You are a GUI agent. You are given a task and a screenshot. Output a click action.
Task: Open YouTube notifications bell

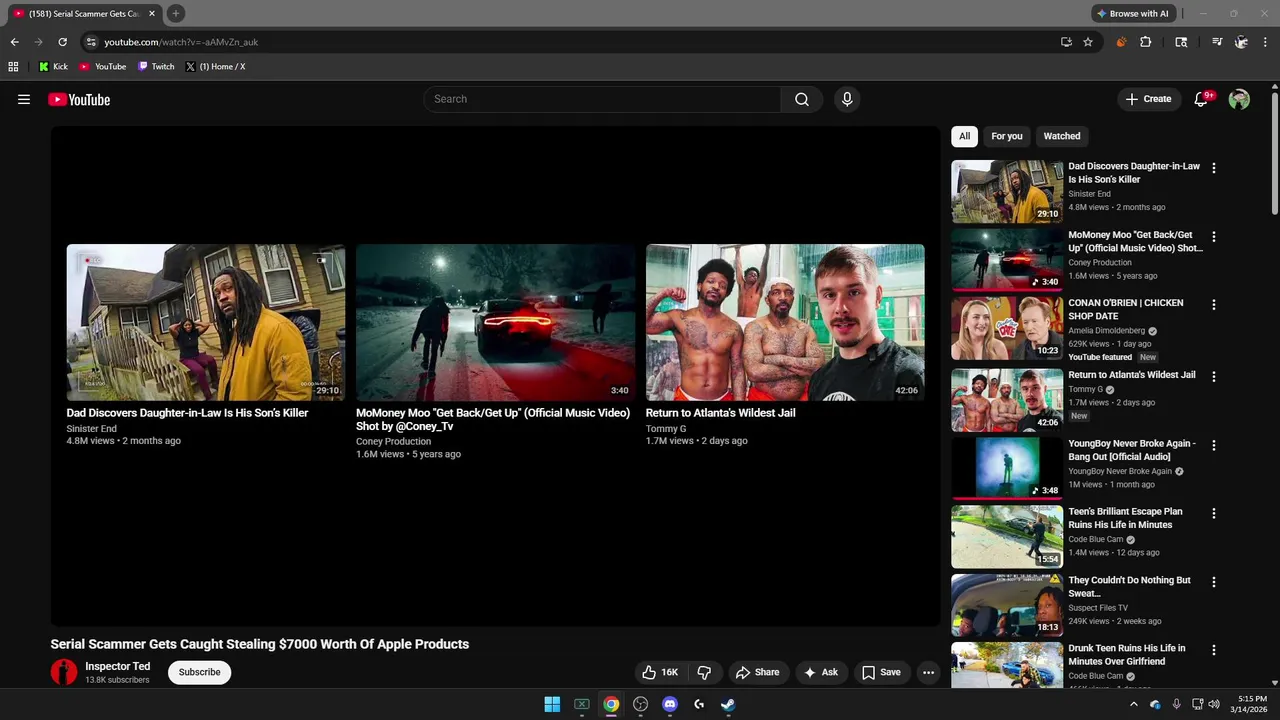(1201, 99)
